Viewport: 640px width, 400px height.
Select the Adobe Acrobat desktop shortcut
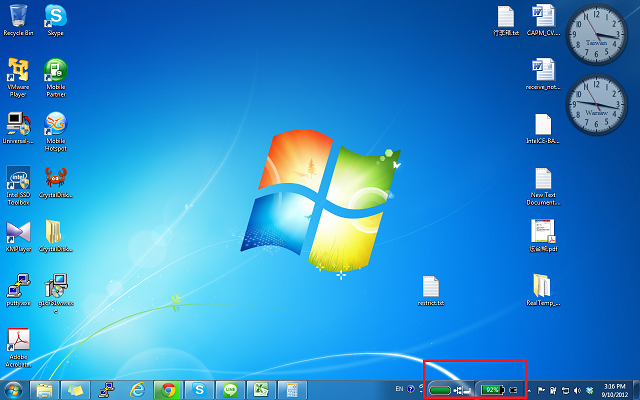18,347
